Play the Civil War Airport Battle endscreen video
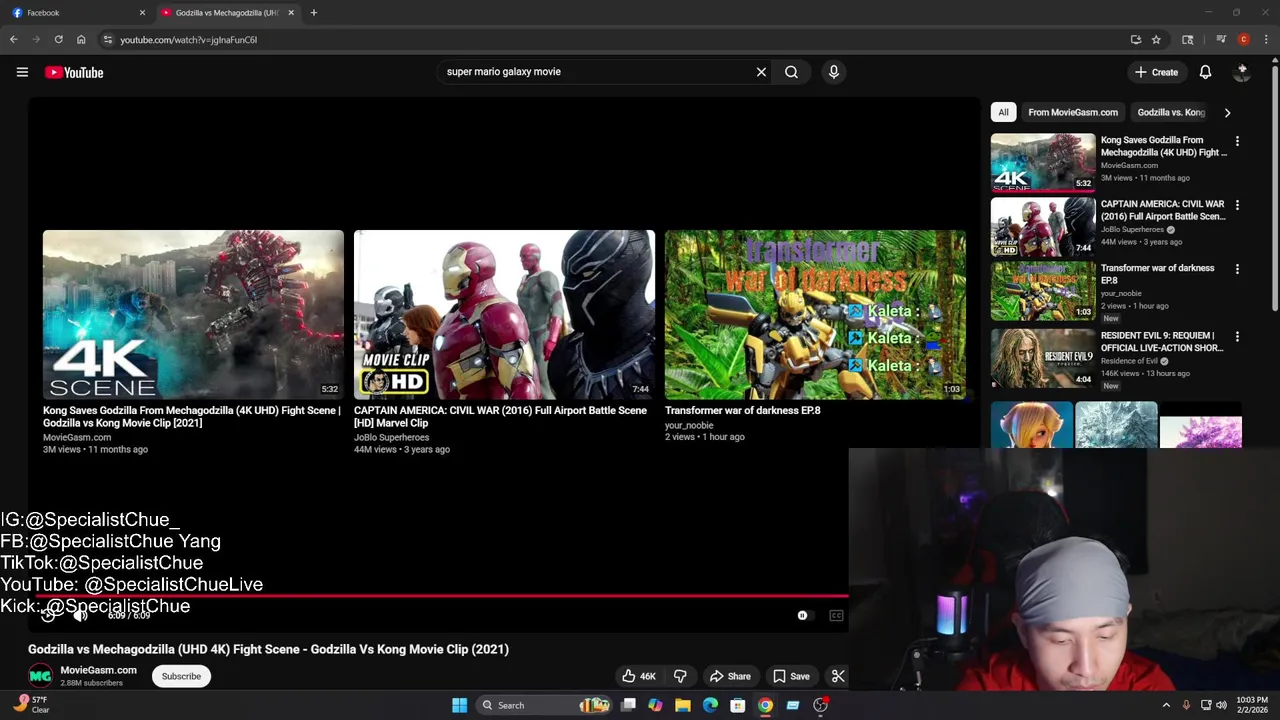The height and width of the screenshot is (720, 1280). coord(504,315)
